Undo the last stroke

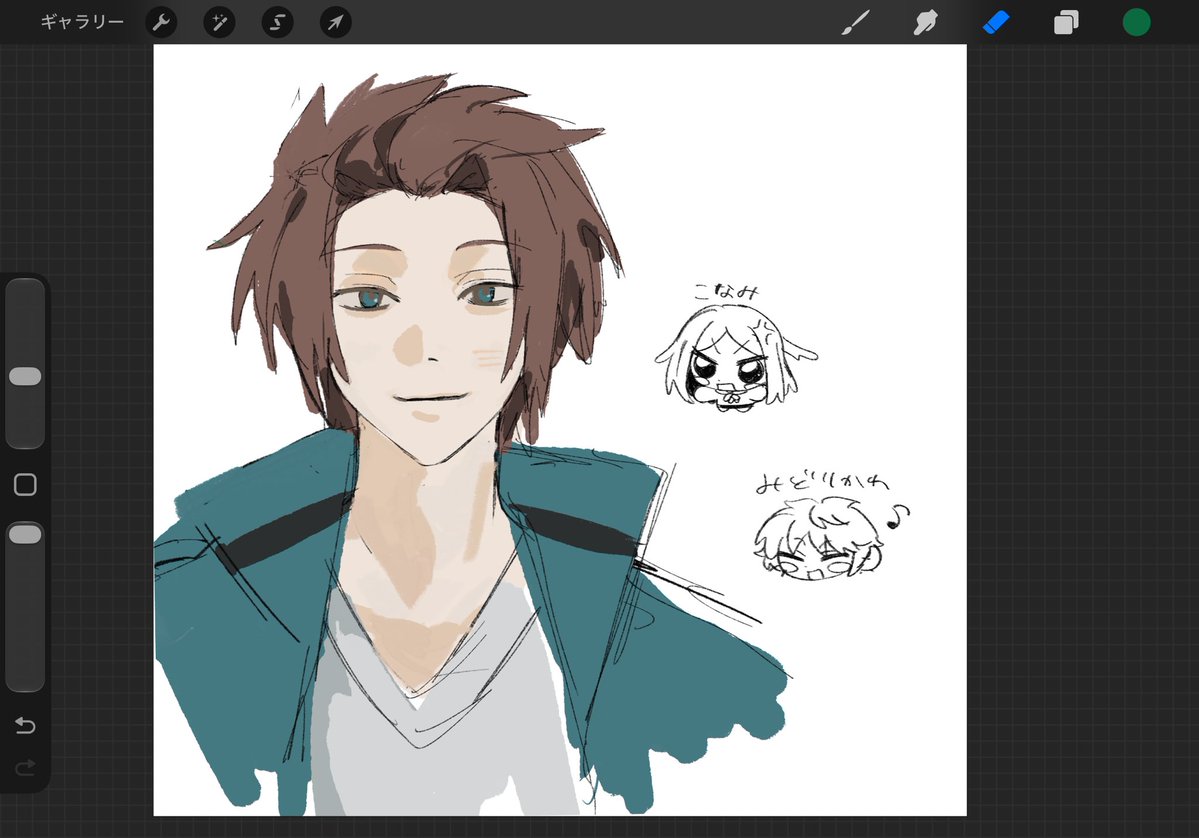[25, 725]
